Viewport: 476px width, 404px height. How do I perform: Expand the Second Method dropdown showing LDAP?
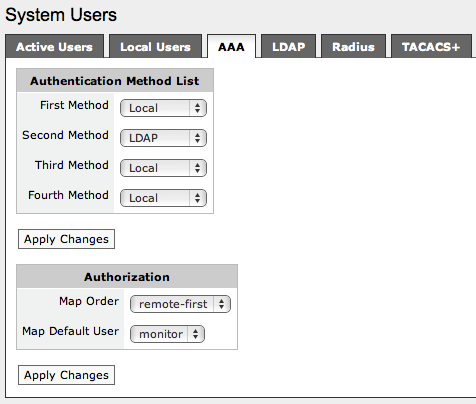tap(163, 138)
